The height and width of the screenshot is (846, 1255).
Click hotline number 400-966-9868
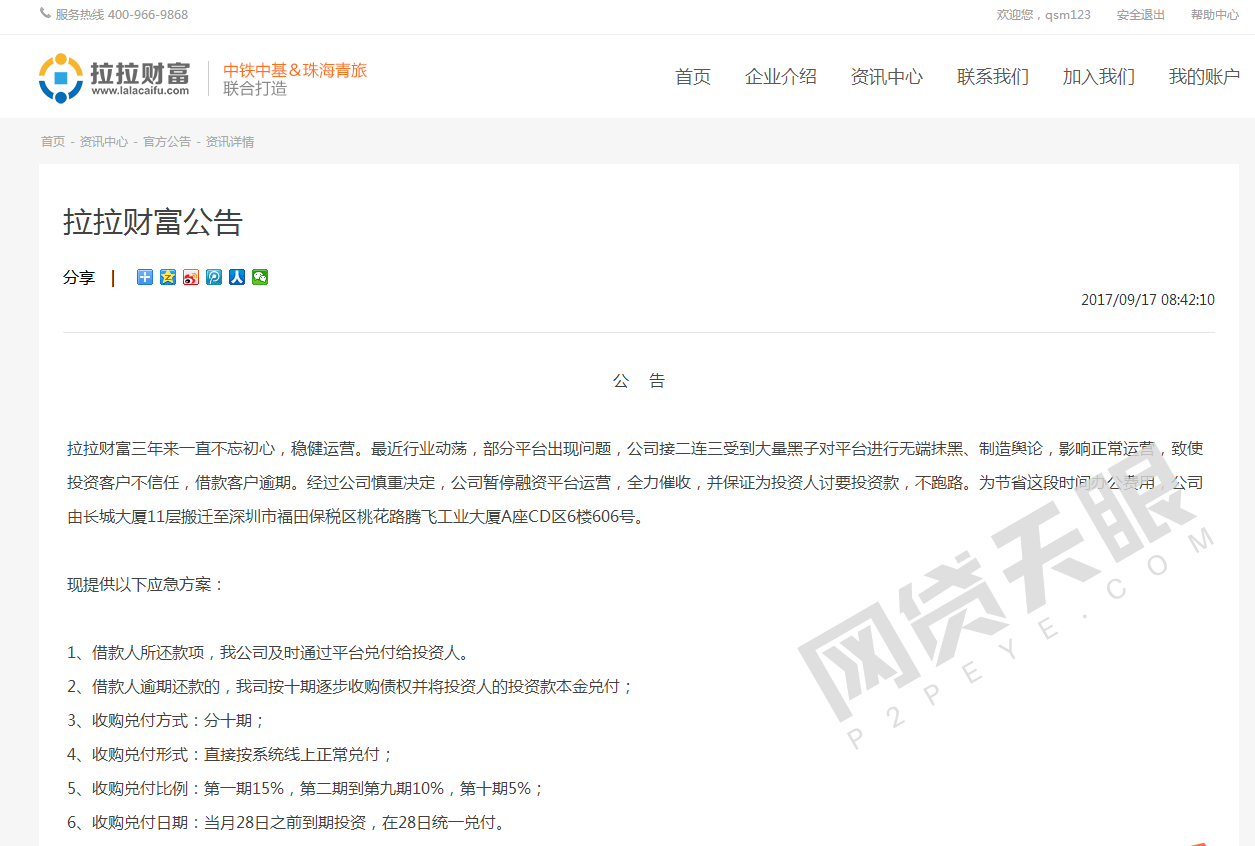(x=147, y=15)
